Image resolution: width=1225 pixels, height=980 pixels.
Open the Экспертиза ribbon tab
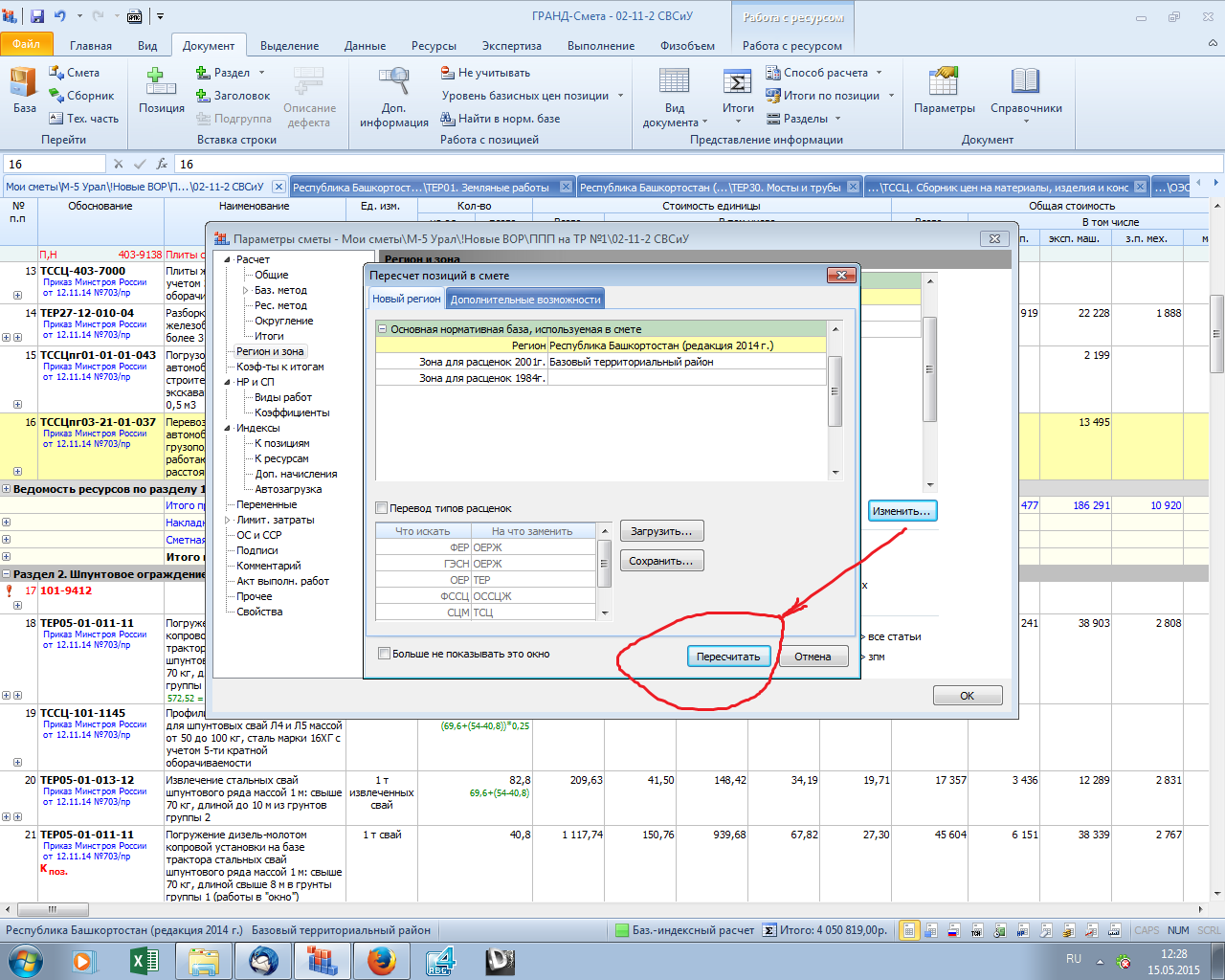pyautogui.click(x=511, y=46)
